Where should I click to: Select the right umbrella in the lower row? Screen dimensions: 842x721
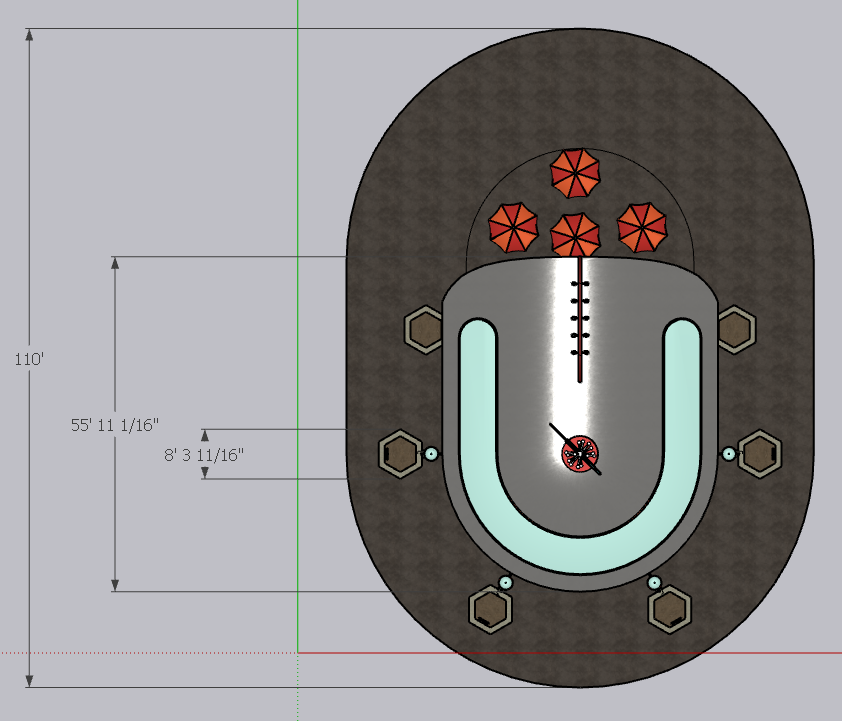(642, 227)
